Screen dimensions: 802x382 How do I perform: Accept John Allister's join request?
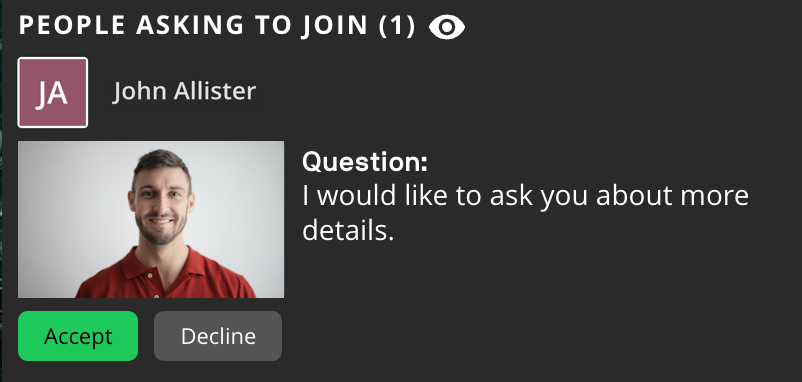78,336
